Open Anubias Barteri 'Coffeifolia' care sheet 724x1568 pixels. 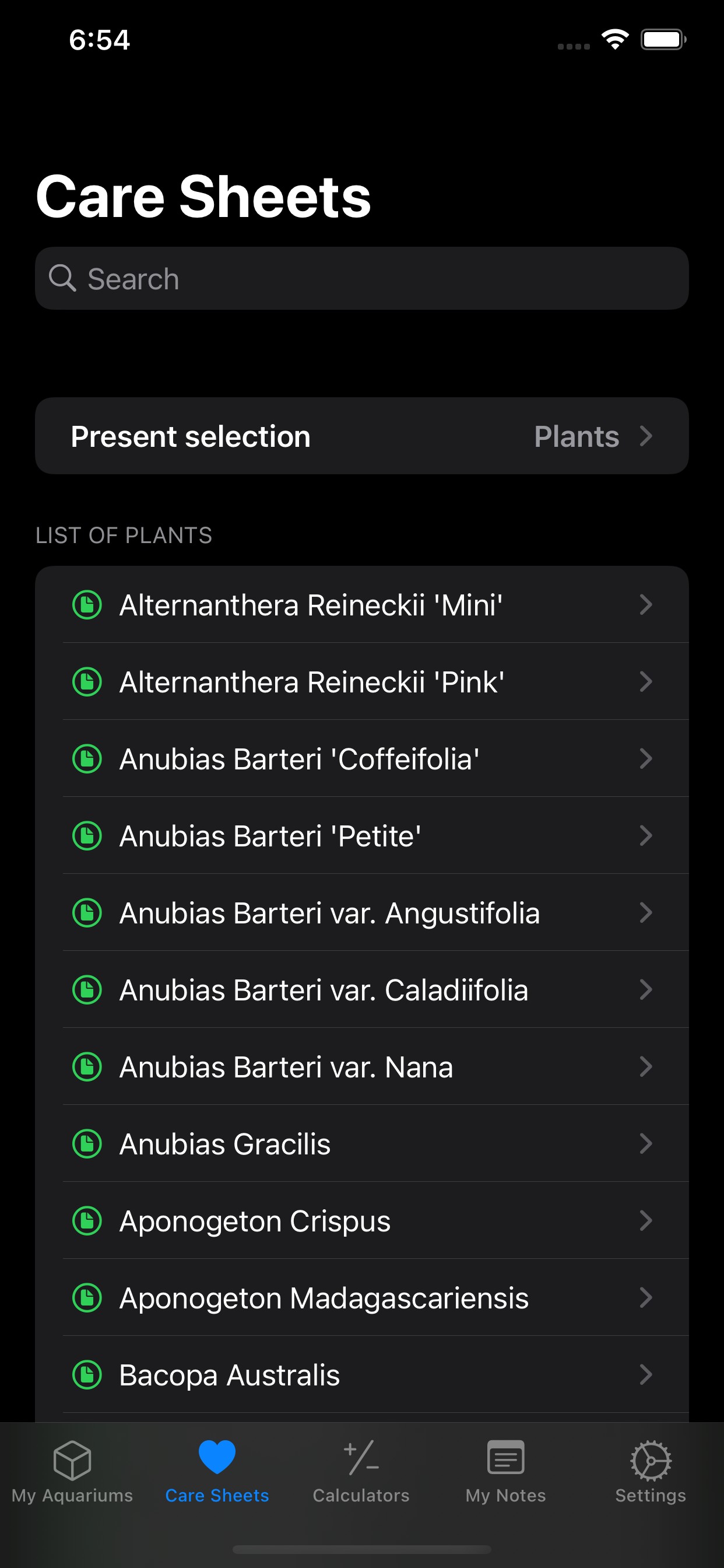pos(299,759)
